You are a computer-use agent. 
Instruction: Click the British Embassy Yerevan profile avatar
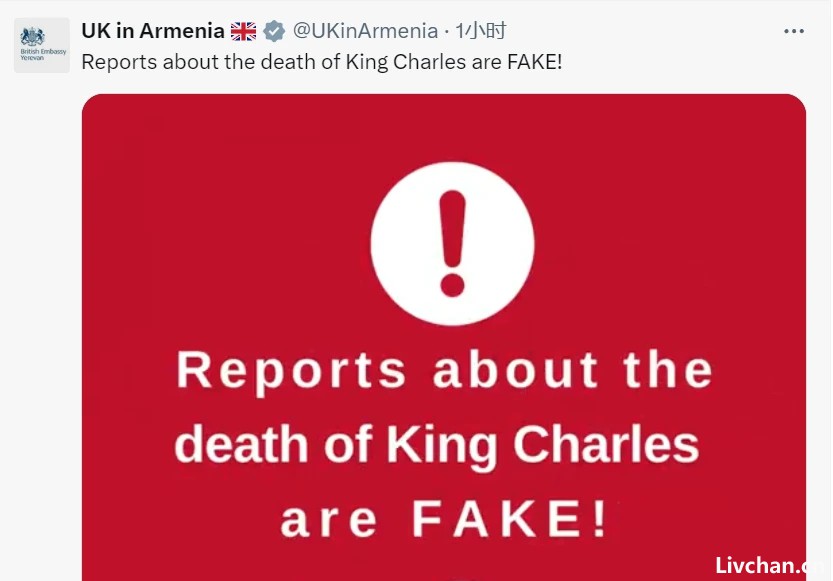point(42,45)
